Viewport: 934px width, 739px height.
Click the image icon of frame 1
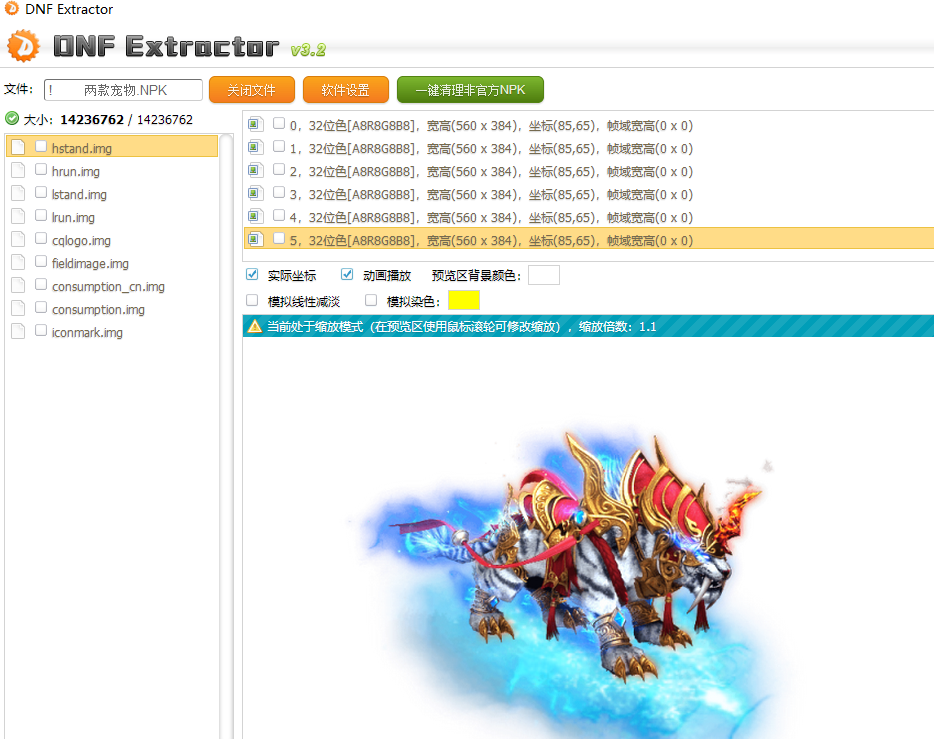click(x=256, y=147)
